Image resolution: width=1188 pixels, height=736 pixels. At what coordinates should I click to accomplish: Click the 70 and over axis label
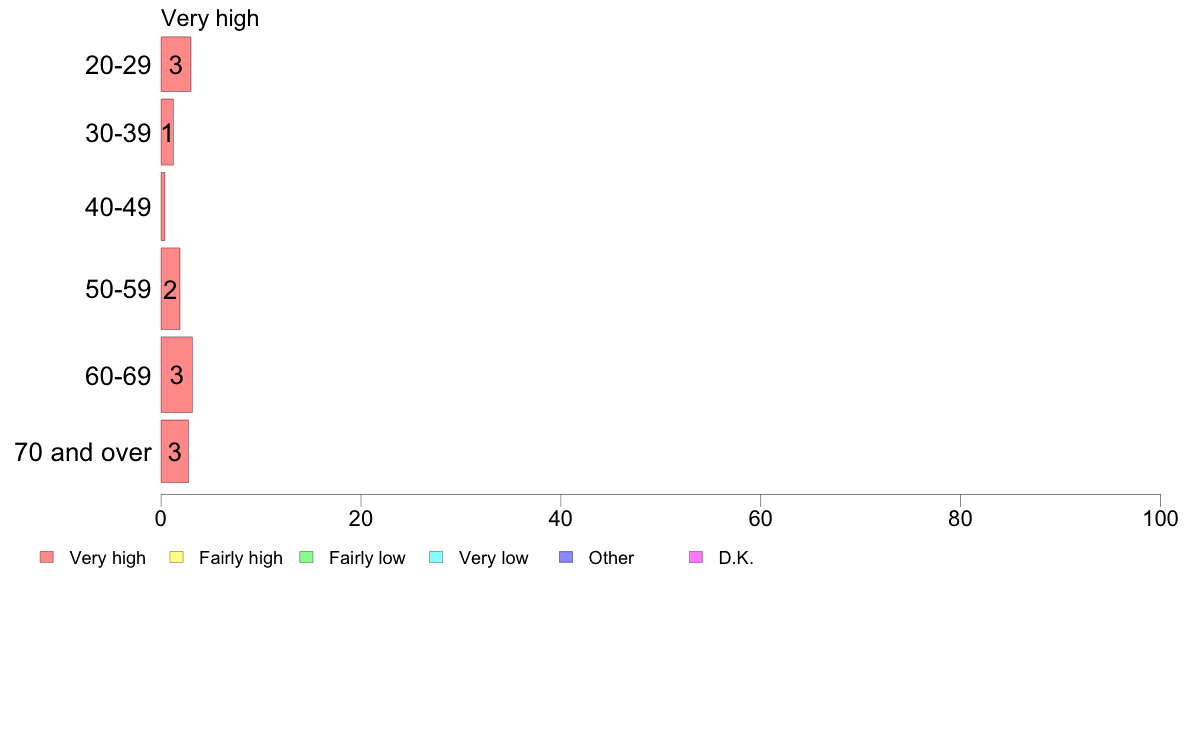click(x=83, y=453)
